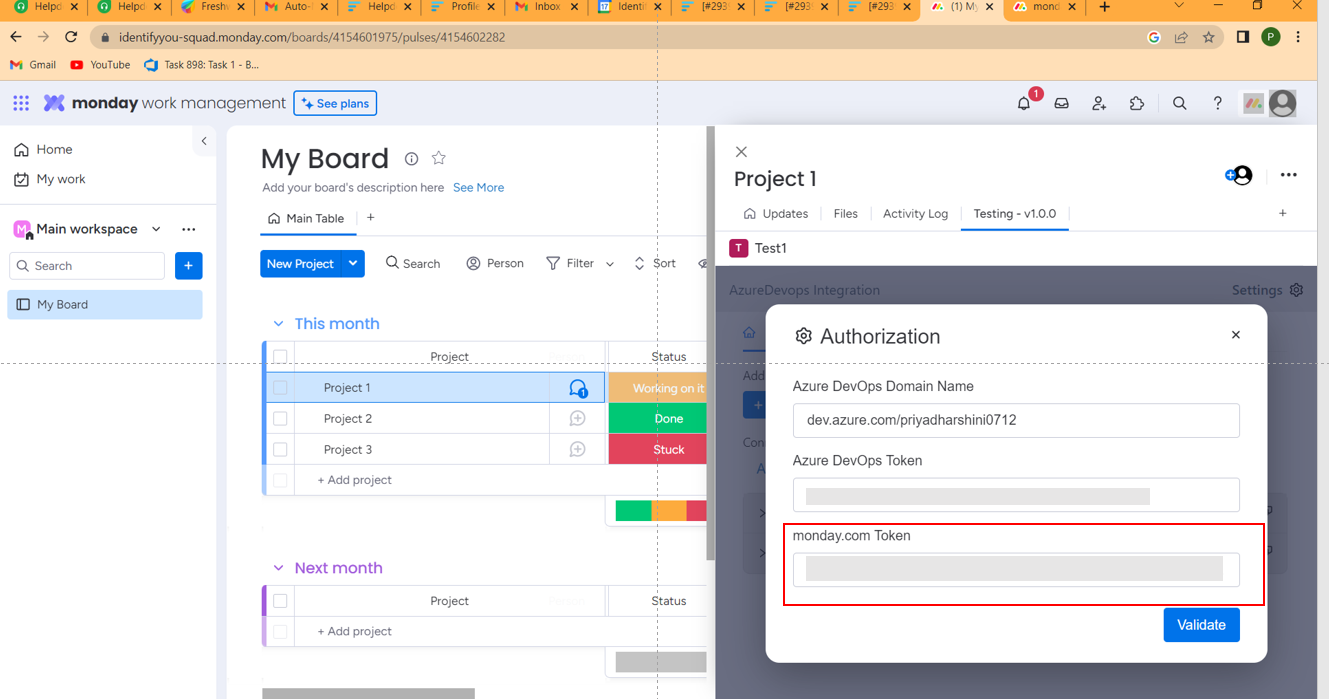This screenshot has width=1329, height=699.
Task: Open the inbox tray icon
Action: [x=1062, y=103]
